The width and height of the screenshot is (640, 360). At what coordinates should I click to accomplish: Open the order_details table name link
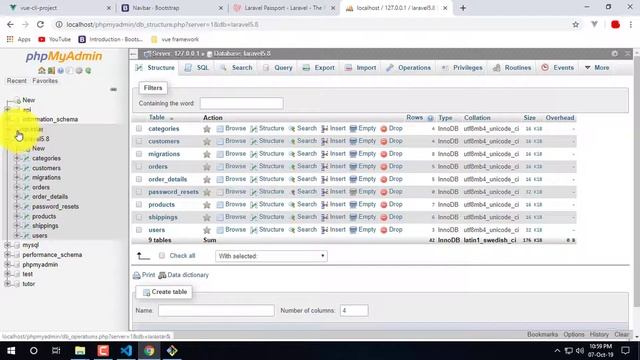tap(168, 180)
